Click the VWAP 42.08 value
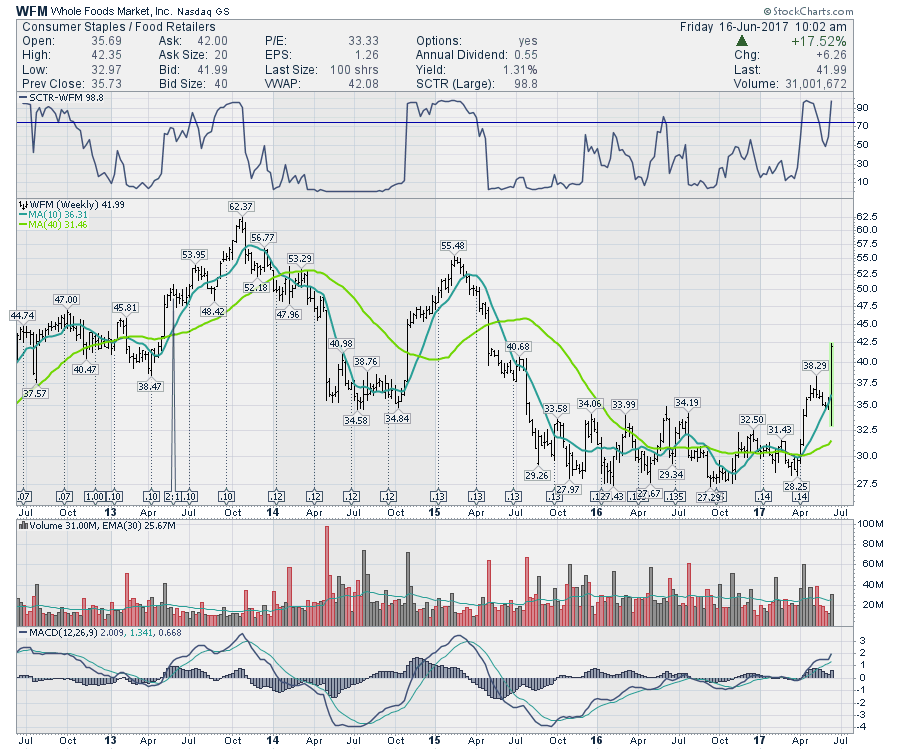This screenshot has width=900, height=750. click(363, 84)
